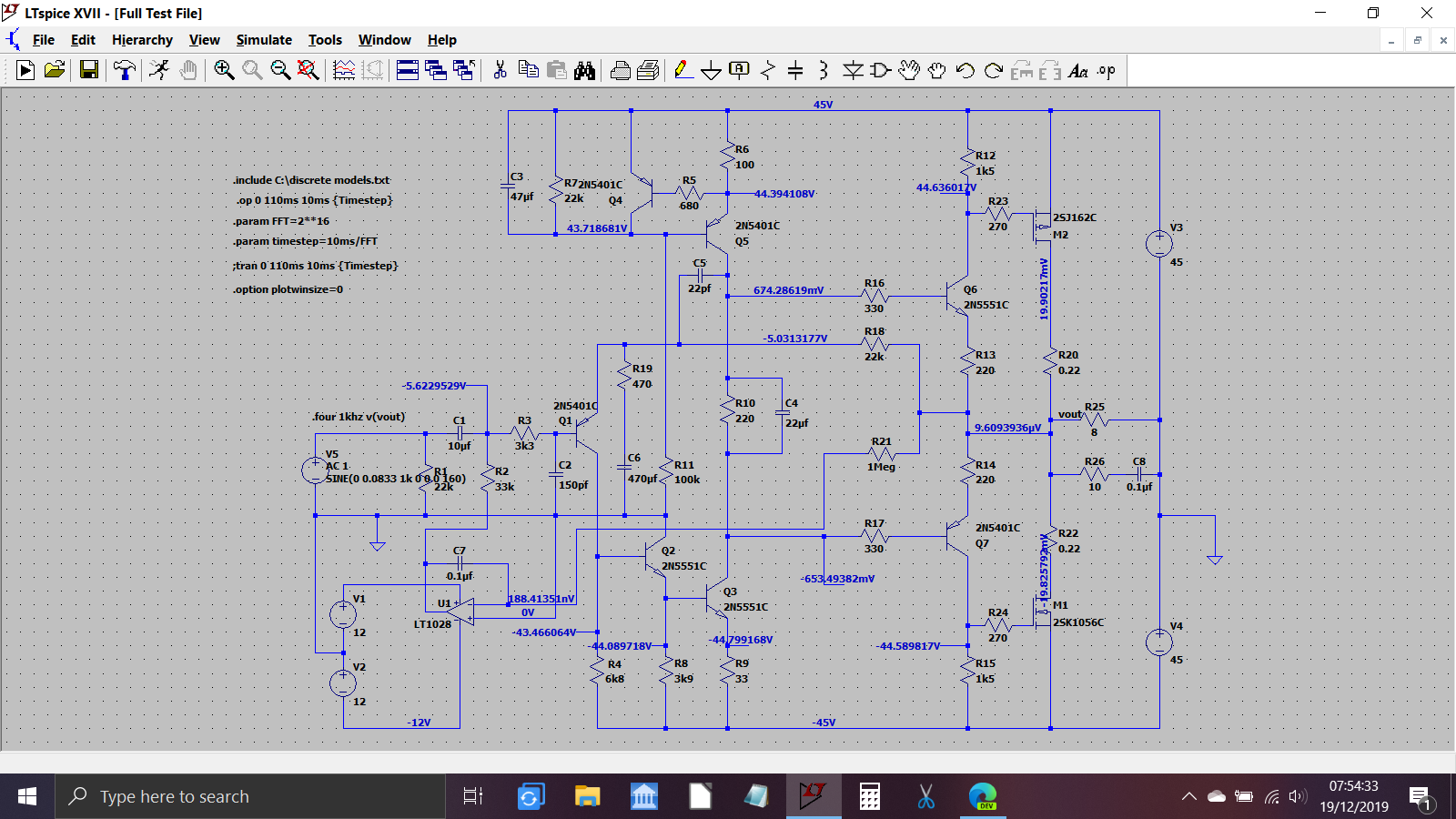Select the Drag closed-hand tool
The height and width of the screenshot is (819, 1456).
coord(937,70)
